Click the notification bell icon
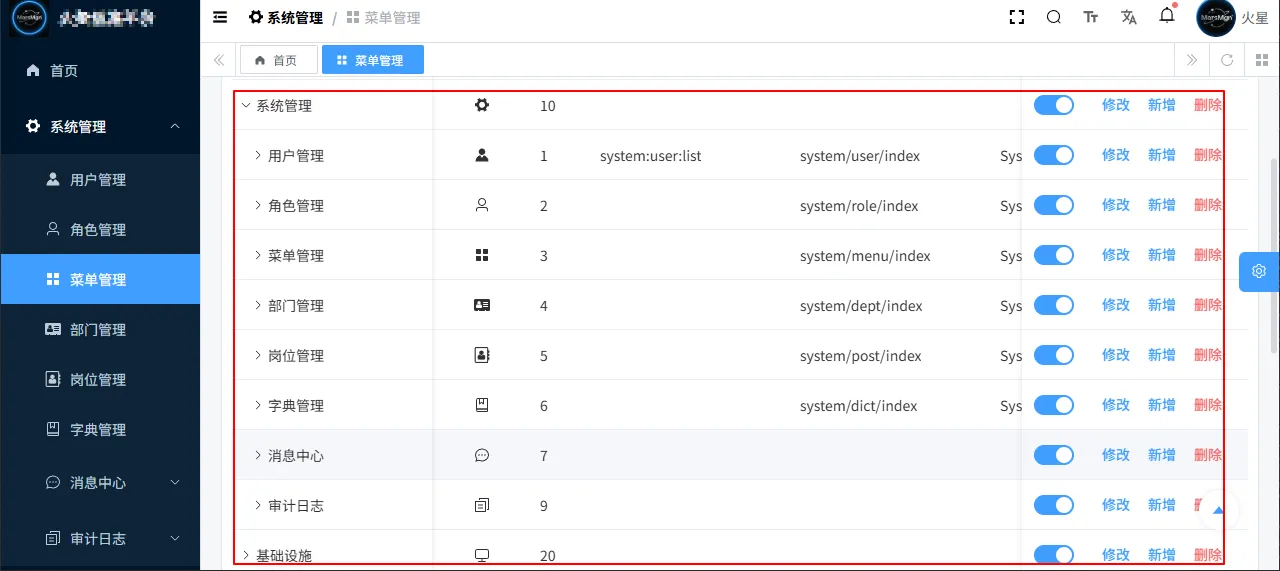1280x571 pixels. tap(1167, 16)
